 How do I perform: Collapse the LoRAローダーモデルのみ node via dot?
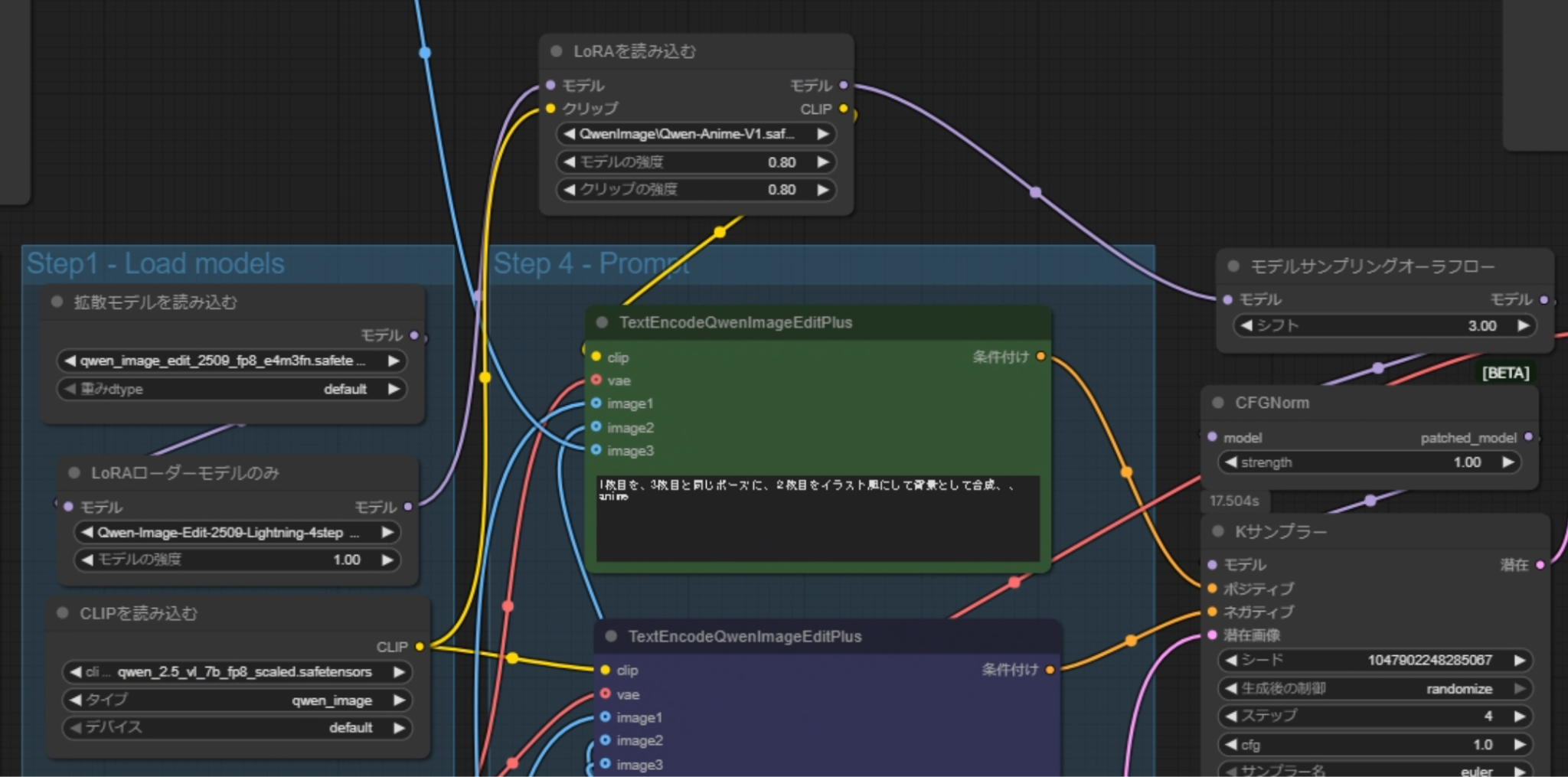74,473
